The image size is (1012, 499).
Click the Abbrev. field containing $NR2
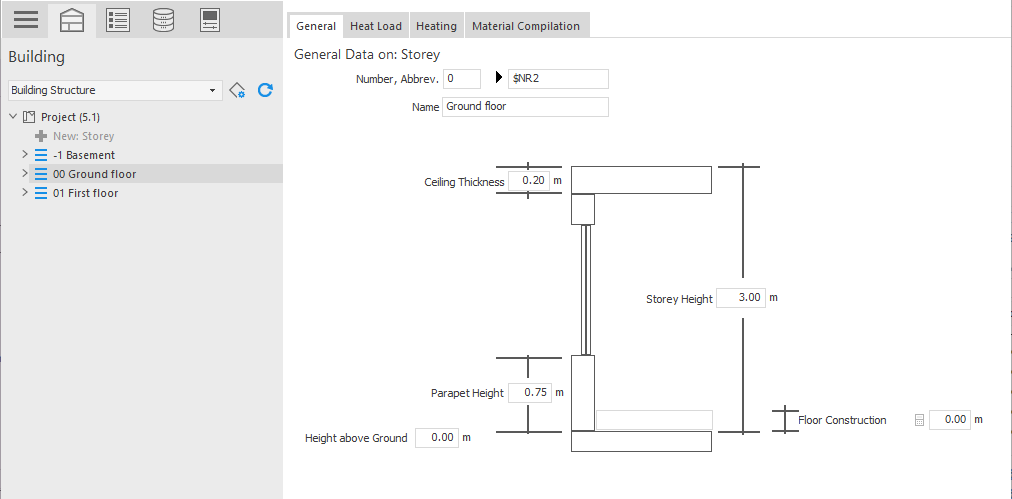point(558,79)
